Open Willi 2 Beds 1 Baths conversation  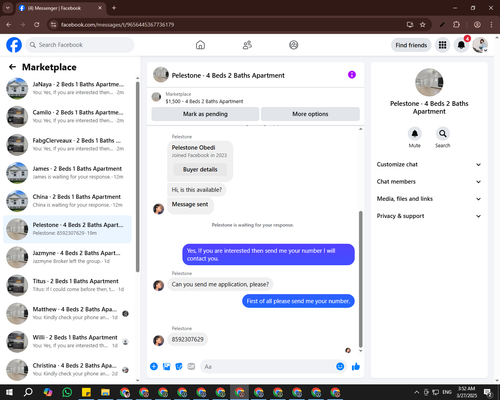[67, 341]
